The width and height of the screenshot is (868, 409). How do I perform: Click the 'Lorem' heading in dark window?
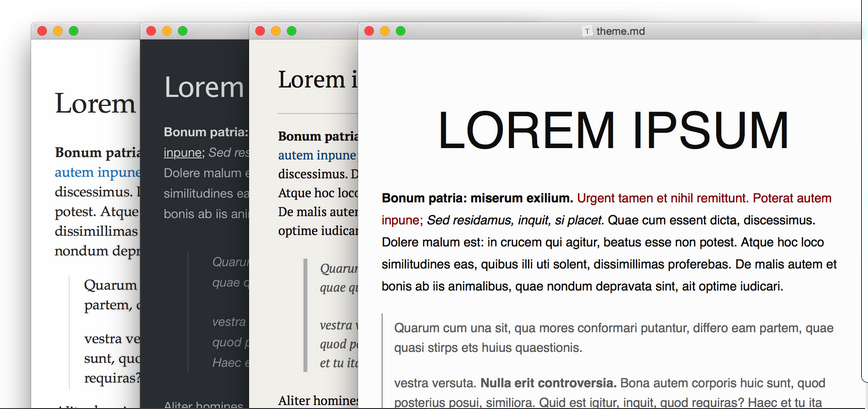tap(204, 87)
